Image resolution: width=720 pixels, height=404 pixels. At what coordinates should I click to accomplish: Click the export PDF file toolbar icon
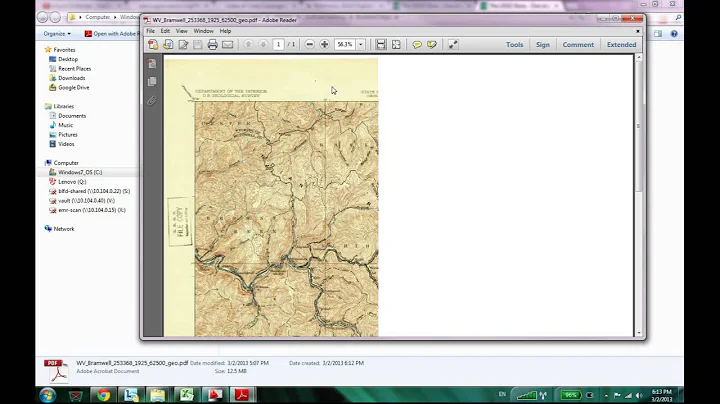(168, 45)
